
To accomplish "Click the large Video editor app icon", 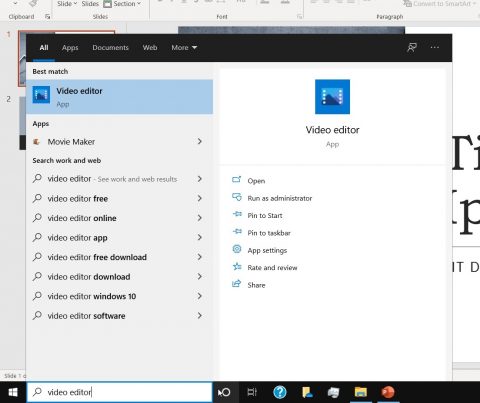I will coord(332,97).
